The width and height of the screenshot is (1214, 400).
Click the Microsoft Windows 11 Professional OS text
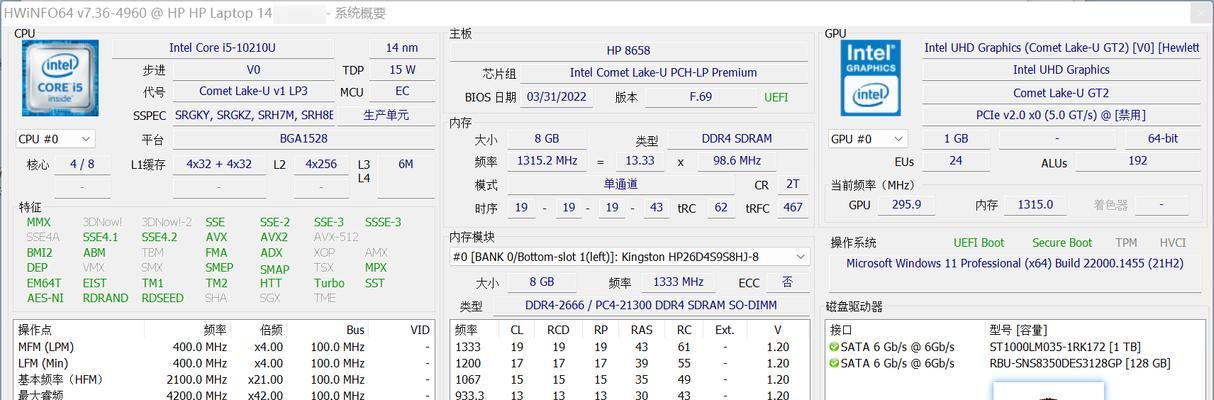(1014, 264)
